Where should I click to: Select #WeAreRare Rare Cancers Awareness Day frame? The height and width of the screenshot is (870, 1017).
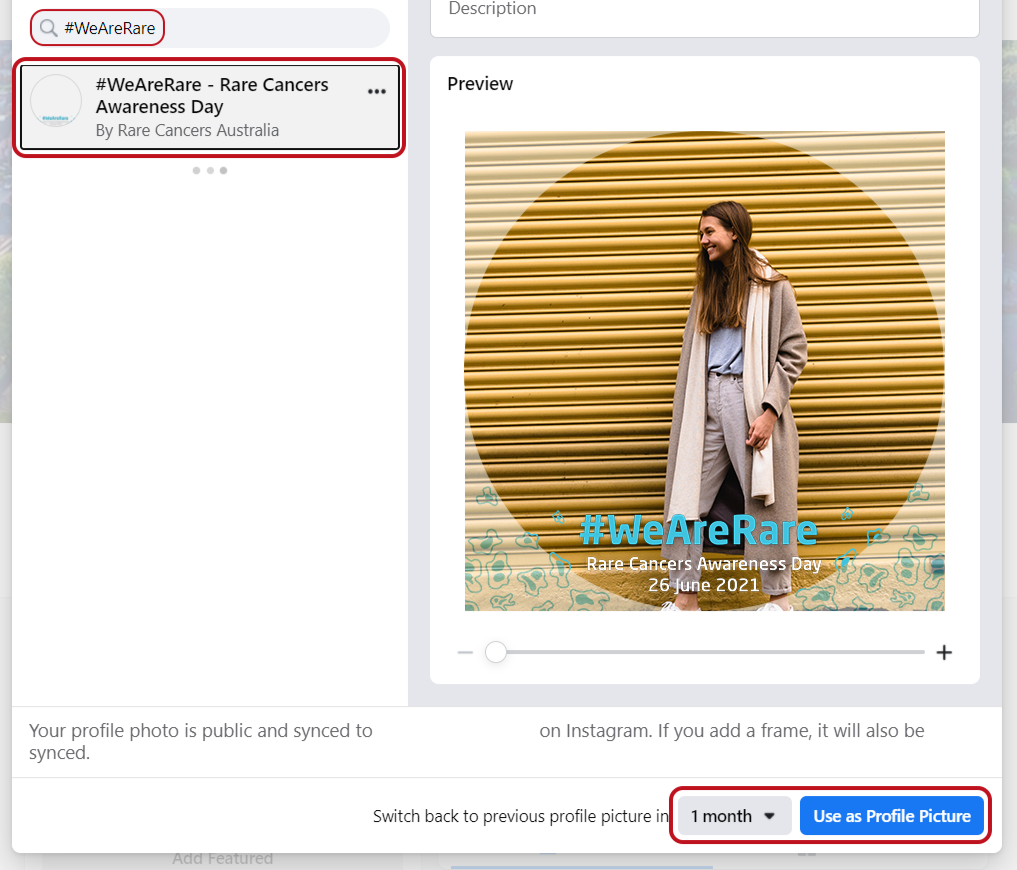pyautogui.click(x=209, y=107)
